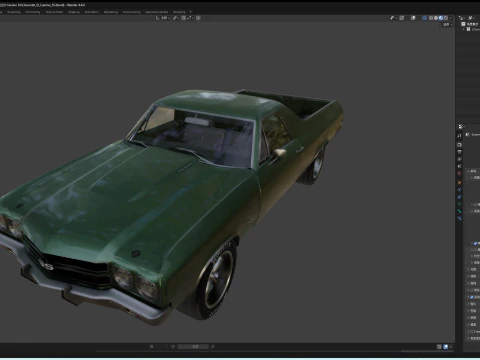Screen dimensions: 480x360
Task: Open the viewport Options dropdown below shading
Action: click(447, 25)
